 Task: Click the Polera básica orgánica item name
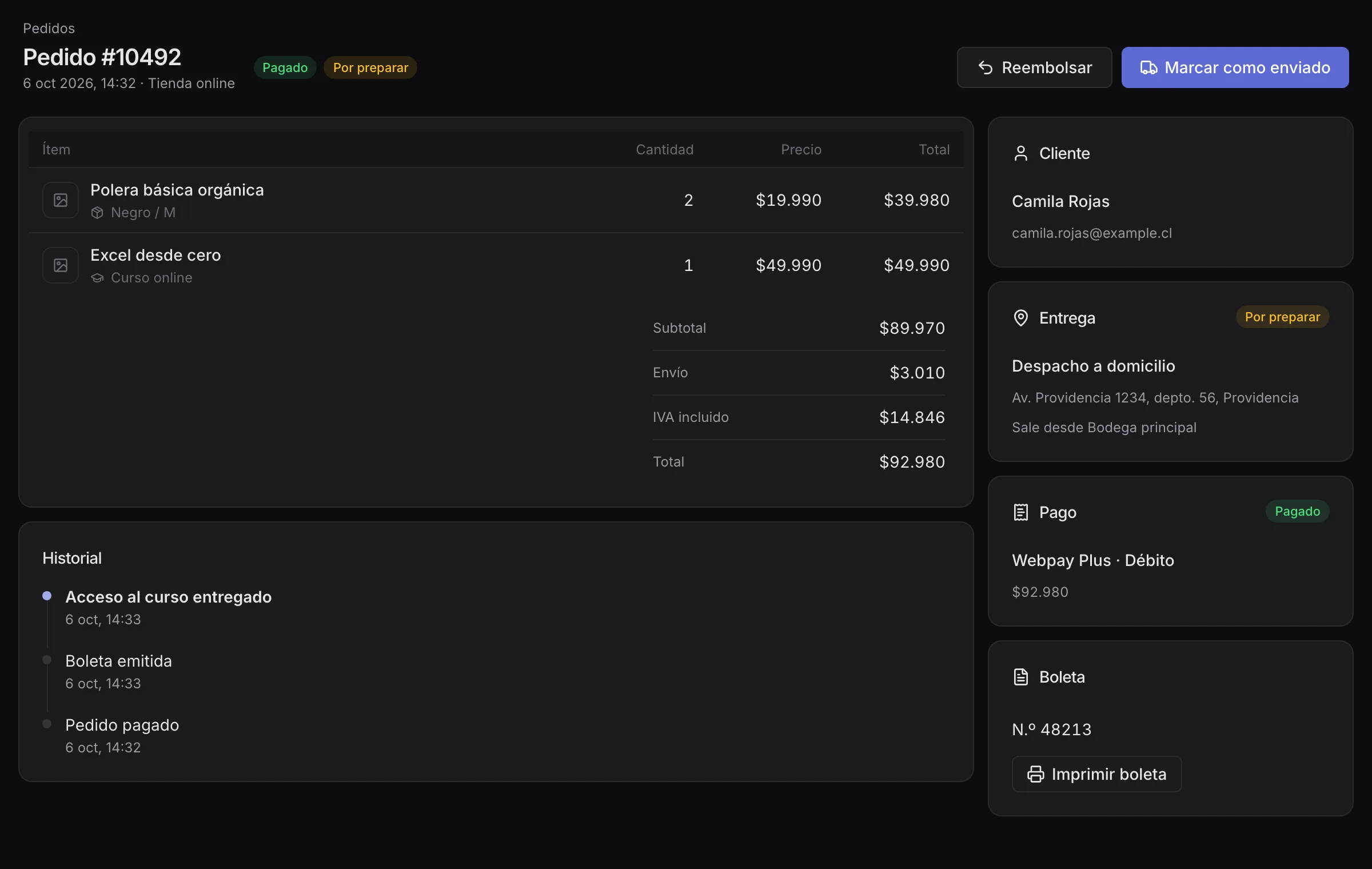[x=177, y=190]
